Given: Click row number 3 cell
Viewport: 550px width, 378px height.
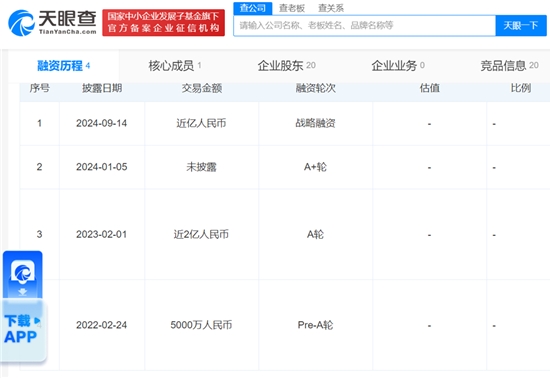Looking at the screenshot, I should [39, 234].
